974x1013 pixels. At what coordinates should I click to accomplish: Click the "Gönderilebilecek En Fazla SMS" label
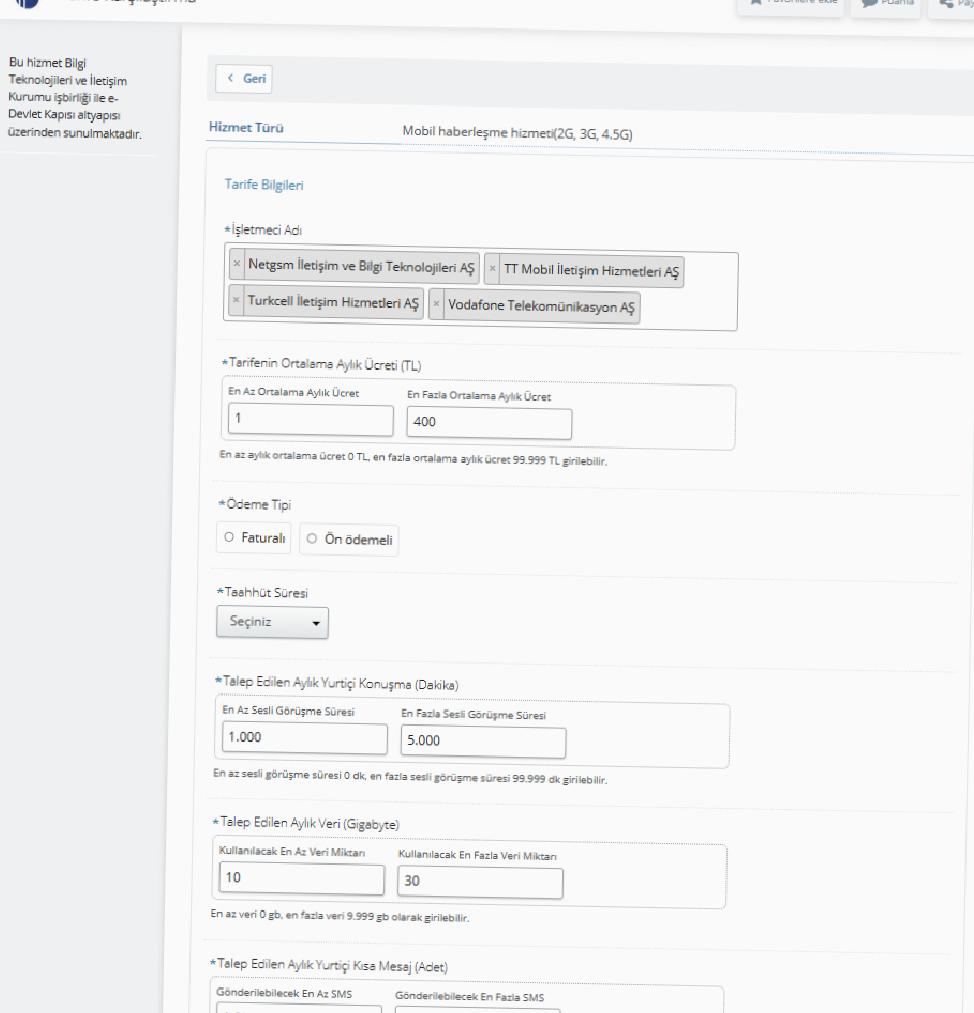470,996
